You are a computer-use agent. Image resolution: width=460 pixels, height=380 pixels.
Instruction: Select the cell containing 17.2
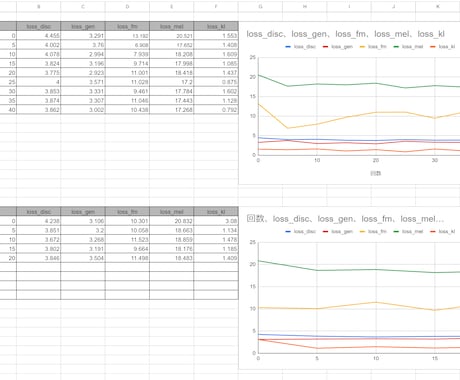172,82
